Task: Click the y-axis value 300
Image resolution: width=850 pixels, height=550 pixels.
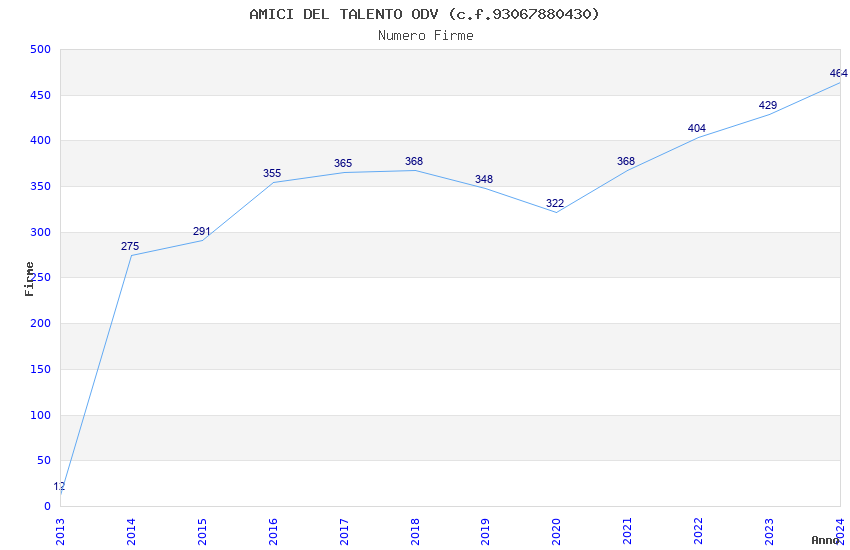Action: coord(41,232)
